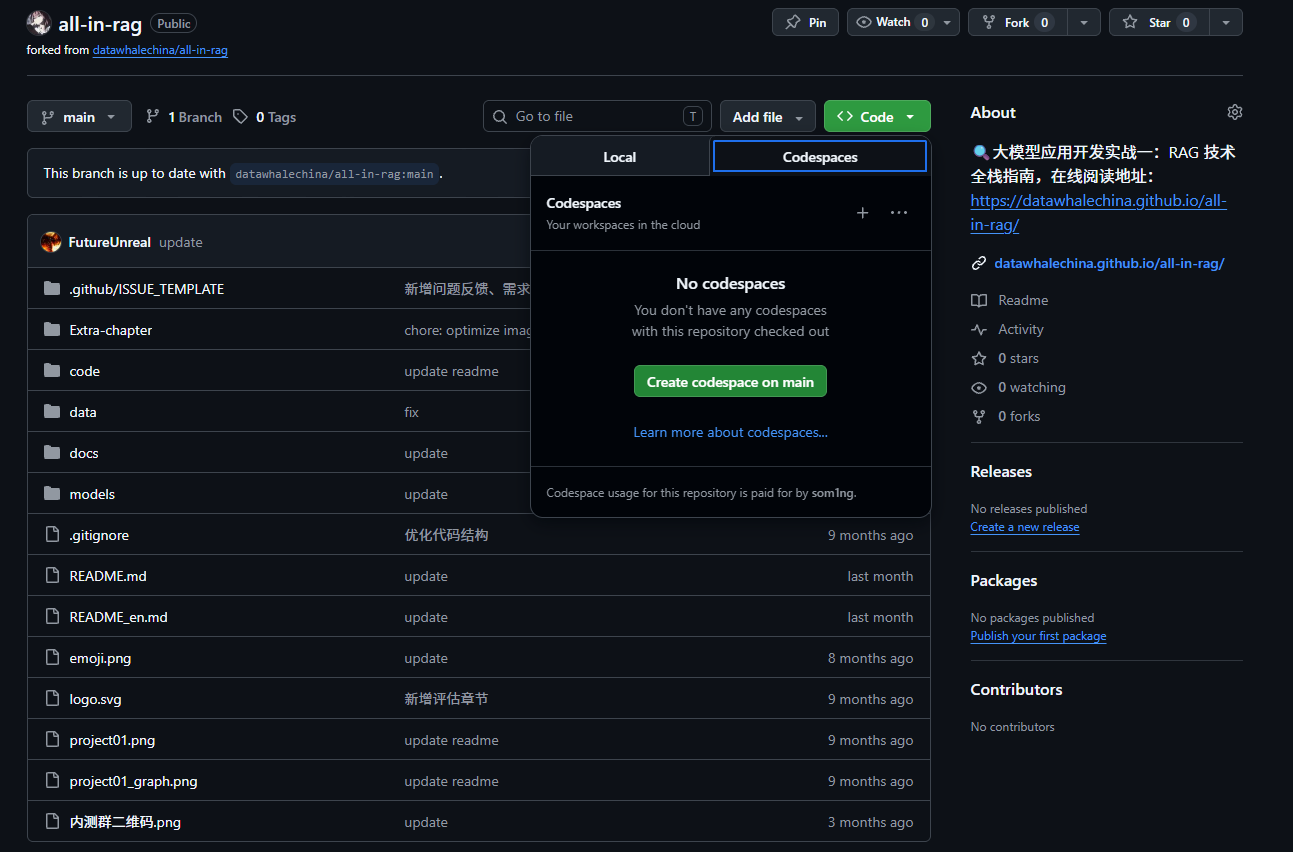This screenshot has height=852, width=1293.
Task: Click the FutureUnreal commit author avatar
Action: [x=51, y=242]
